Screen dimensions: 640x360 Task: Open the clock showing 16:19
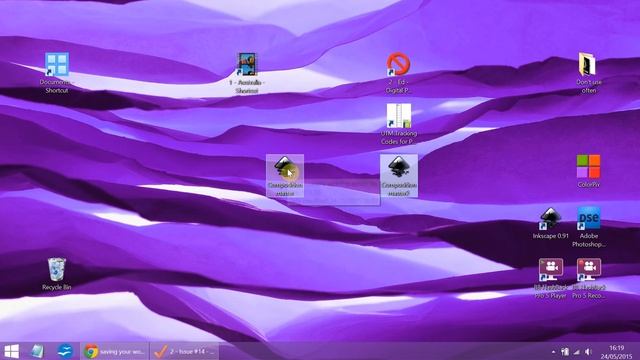pyautogui.click(x=616, y=351)
